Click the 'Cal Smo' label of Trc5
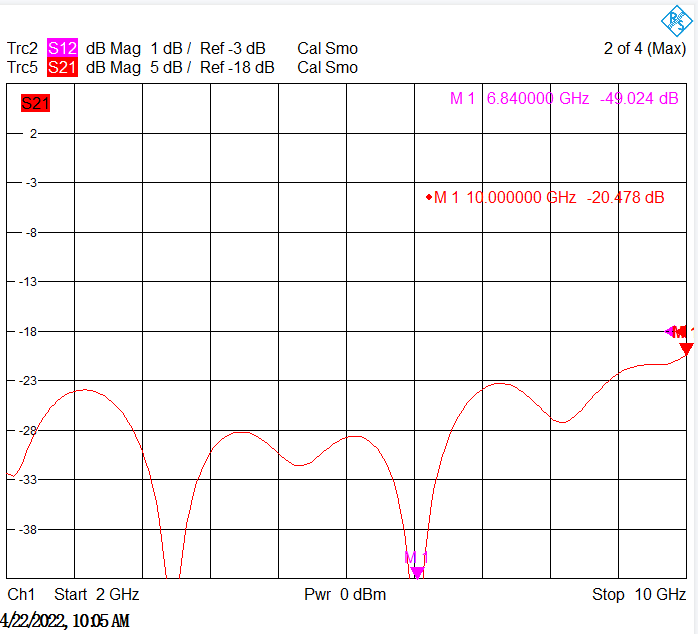This screenshot has height=634, width=698. click(x=328, y=67)
